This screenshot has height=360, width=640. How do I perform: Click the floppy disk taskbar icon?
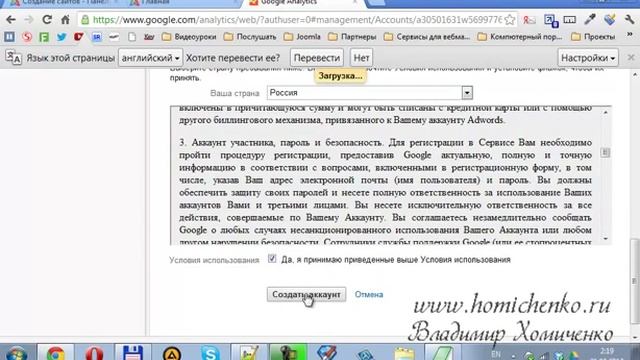coord(133,352)
